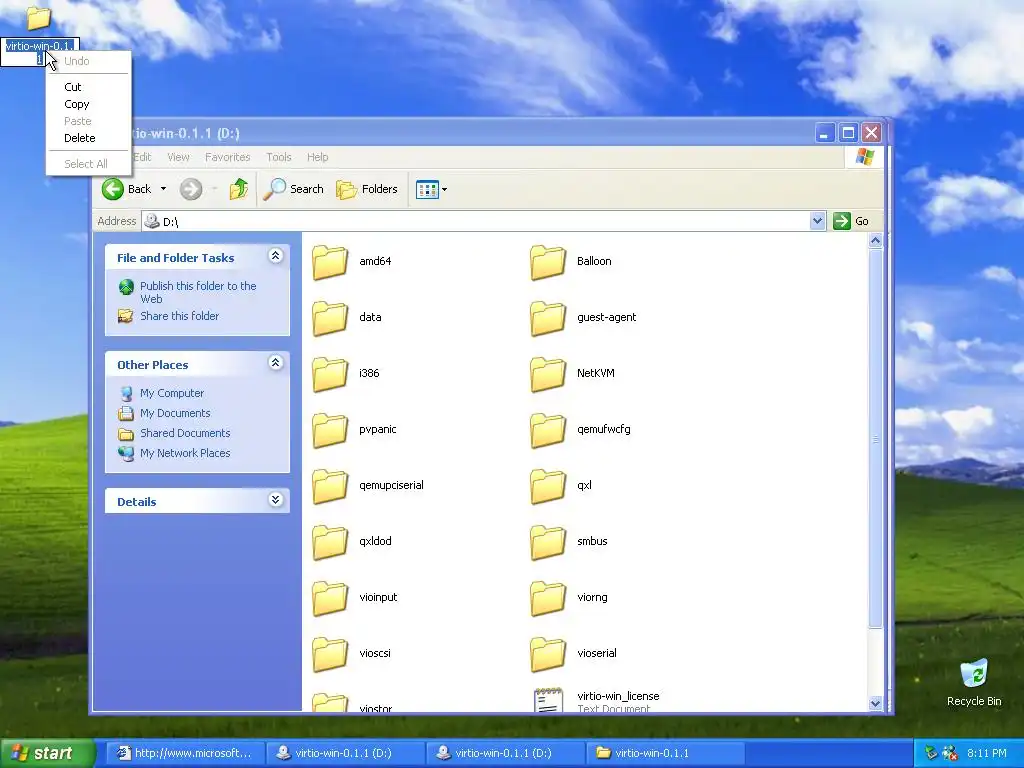Go to My Computer link

point(172,393)
